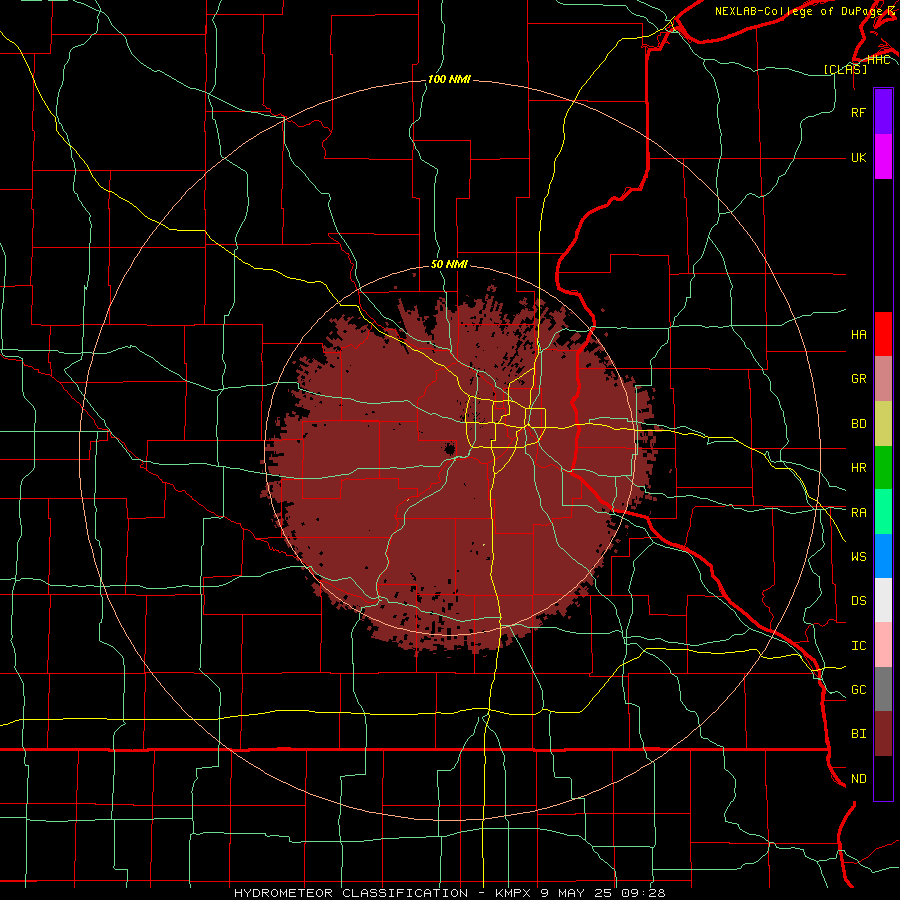900x900 pixels.
Task: Click the WS blue legend swatch
Action: click(883, 556)
